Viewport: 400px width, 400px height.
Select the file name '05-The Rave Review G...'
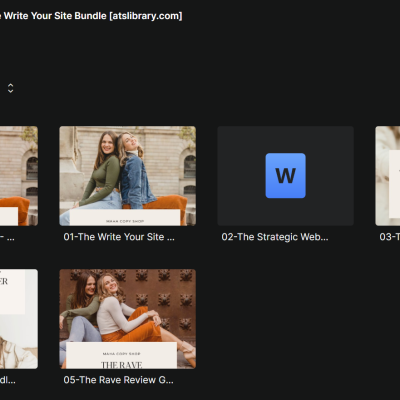tap(118, 380)
